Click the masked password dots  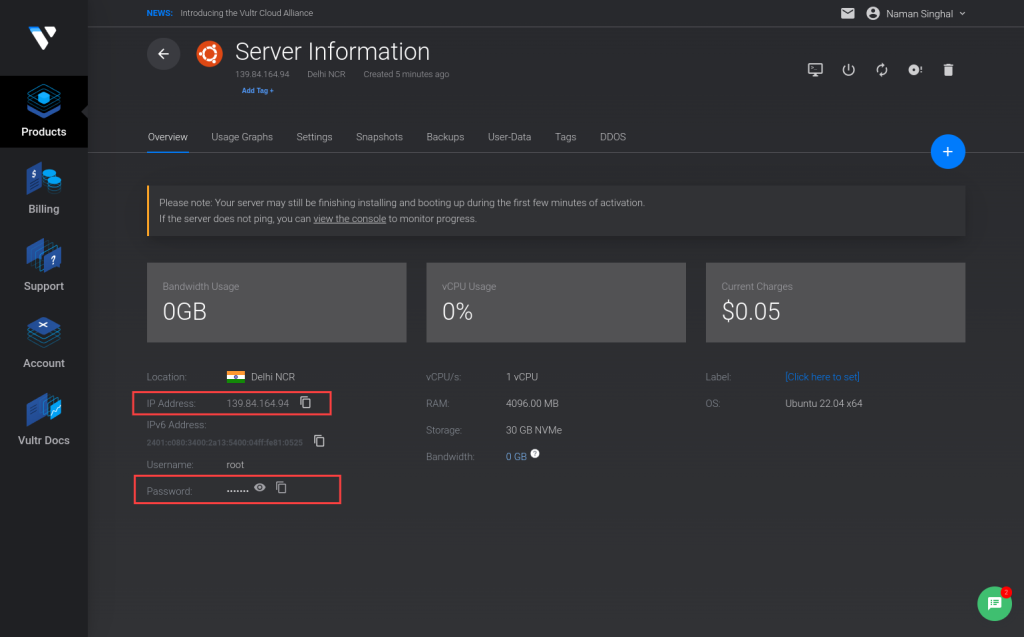[x=238, y=491]
